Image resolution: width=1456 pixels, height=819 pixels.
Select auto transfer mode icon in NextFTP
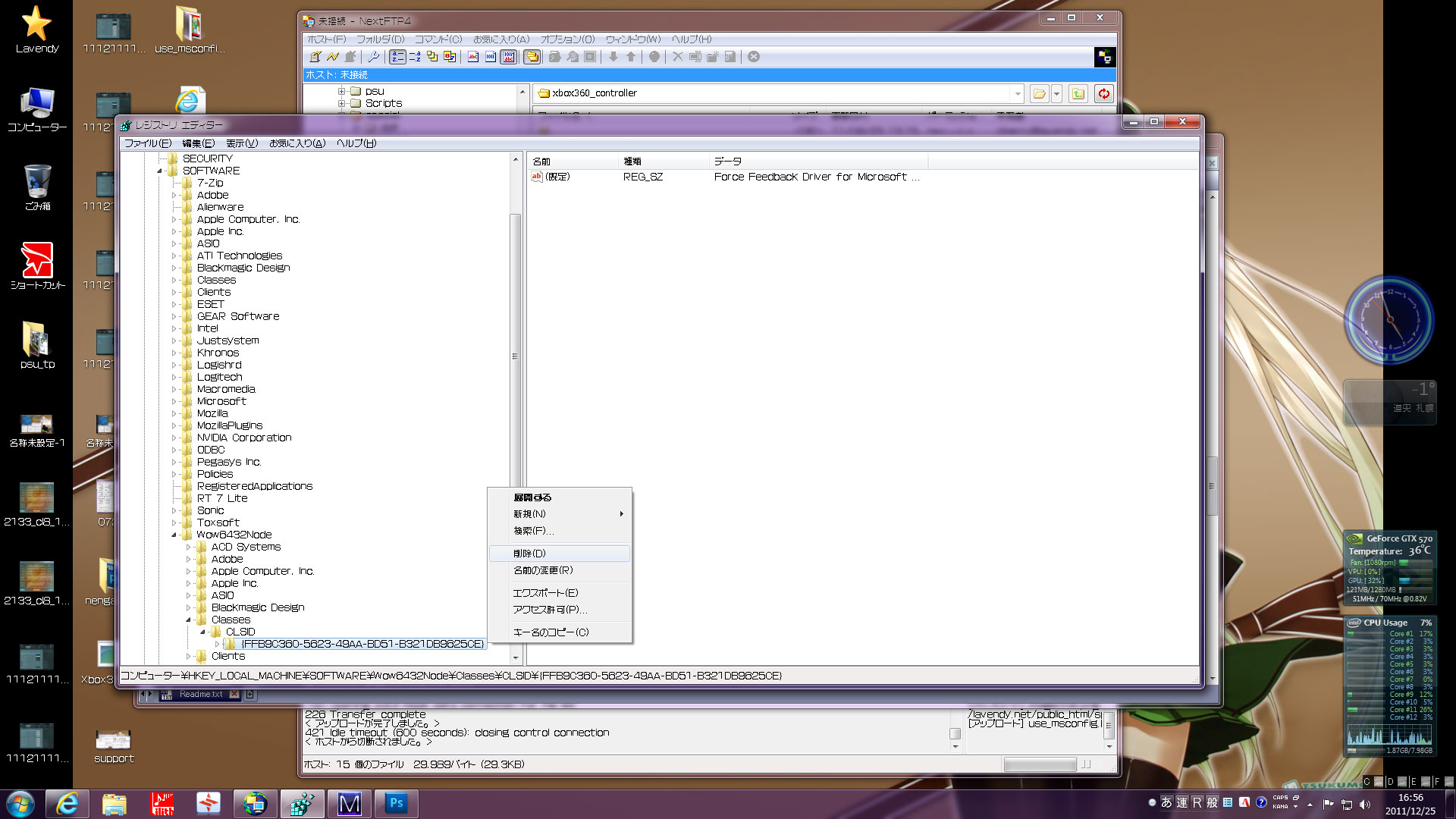509,57
